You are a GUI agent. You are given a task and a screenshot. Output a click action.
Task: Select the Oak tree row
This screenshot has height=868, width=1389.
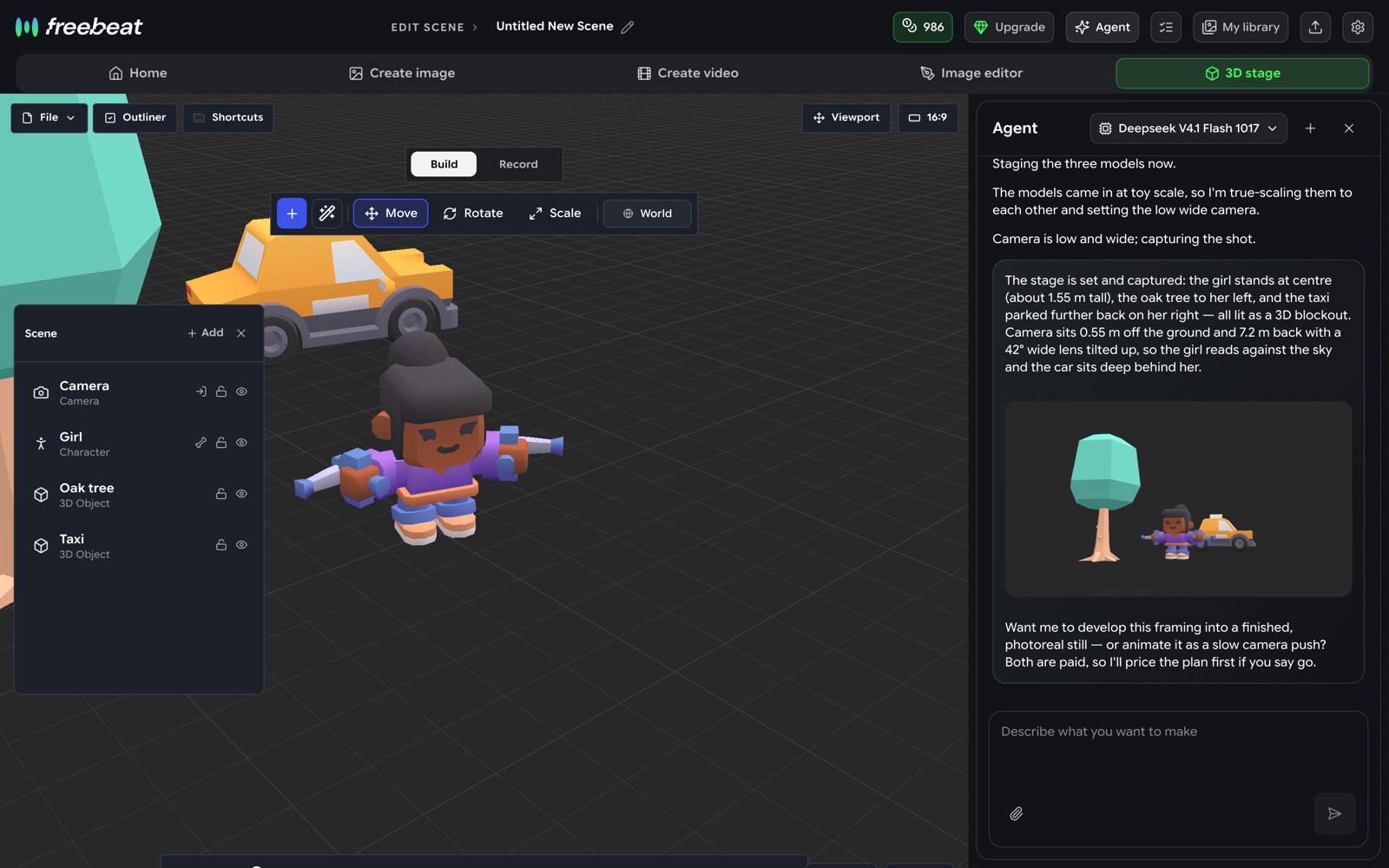pyautogui.click(x=139, y=495)
